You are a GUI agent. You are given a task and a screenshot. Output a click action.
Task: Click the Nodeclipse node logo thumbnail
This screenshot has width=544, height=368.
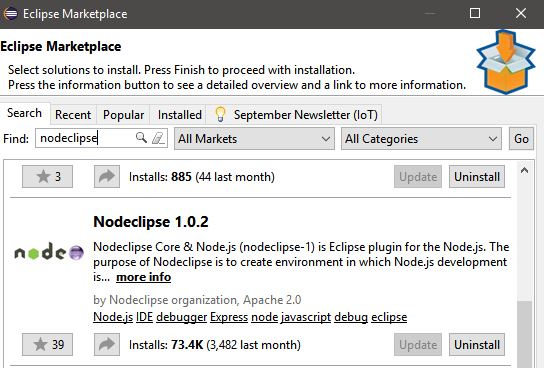(49, 252)
